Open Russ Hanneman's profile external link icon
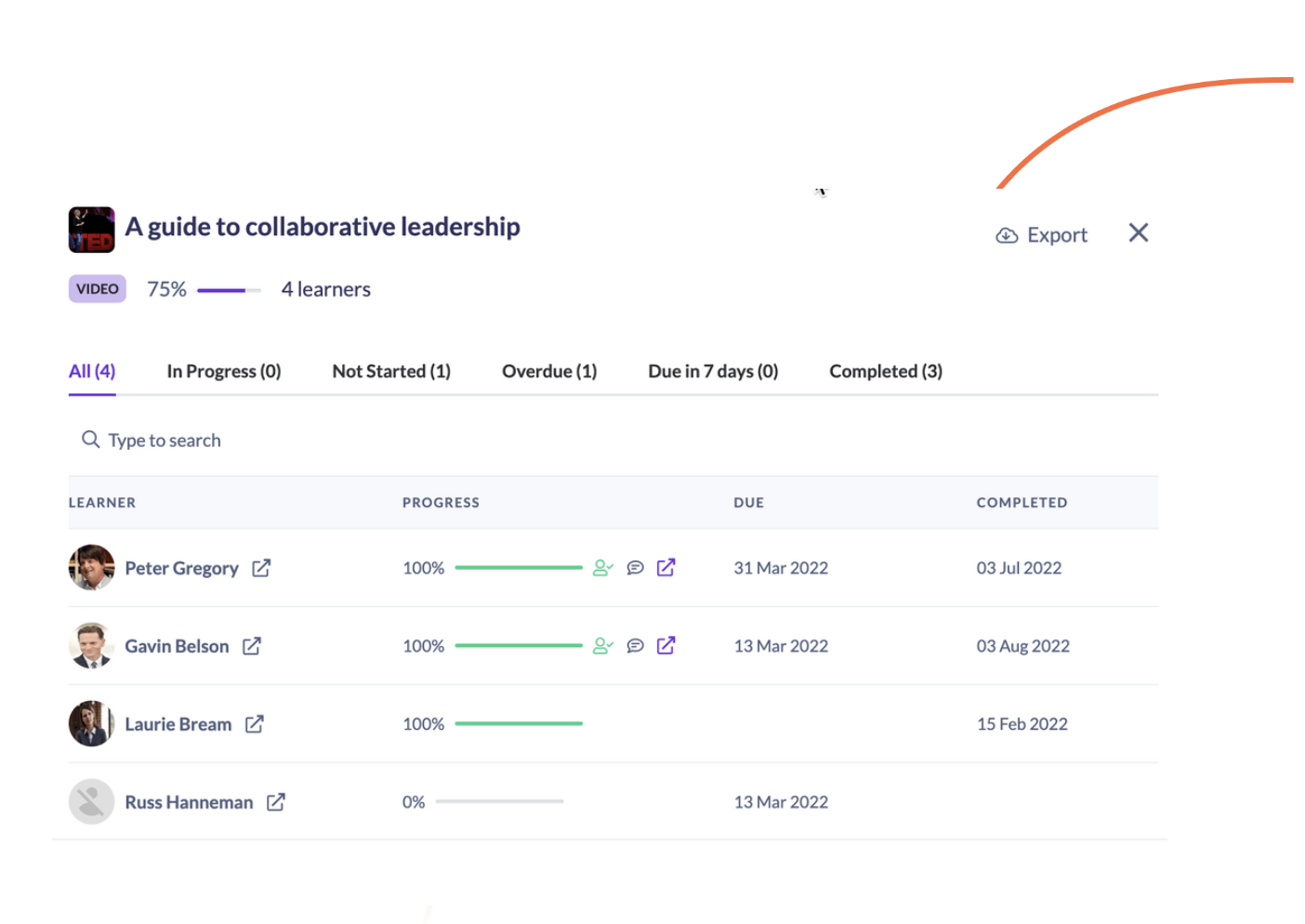This screenshot has height=924, width=1305. (276, 802)
